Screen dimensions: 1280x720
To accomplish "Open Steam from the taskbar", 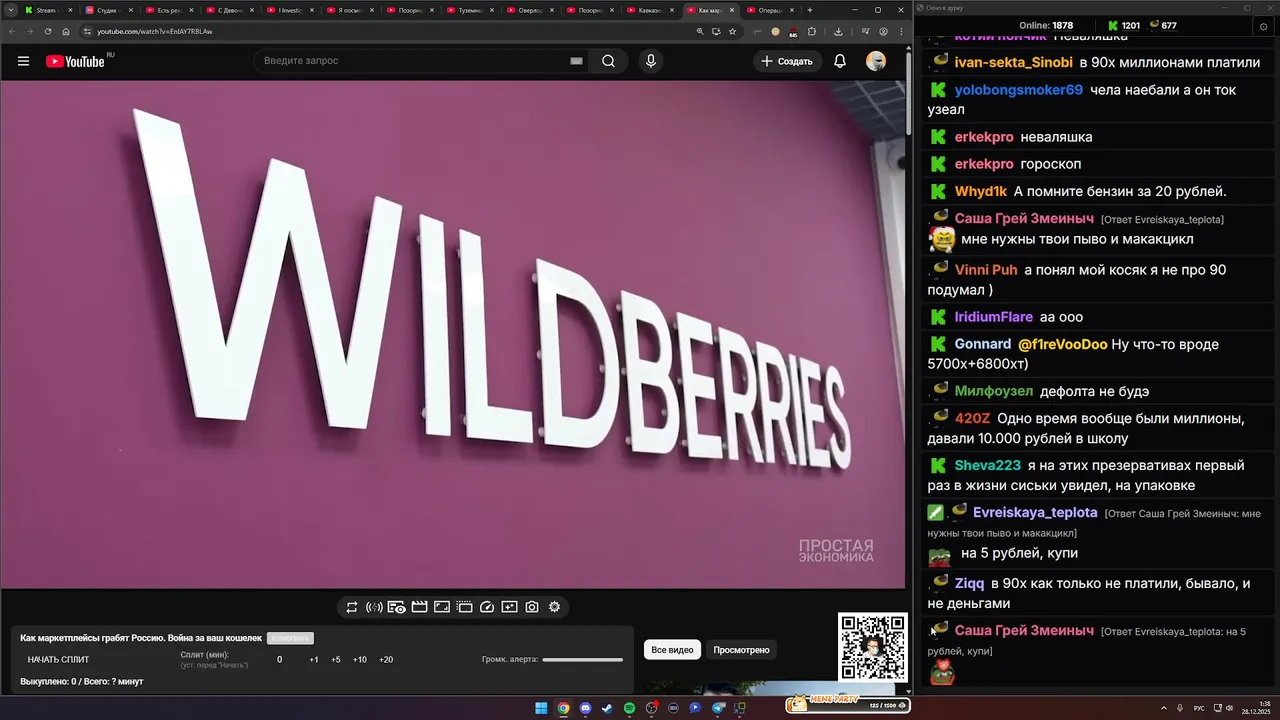I will 607,708.
